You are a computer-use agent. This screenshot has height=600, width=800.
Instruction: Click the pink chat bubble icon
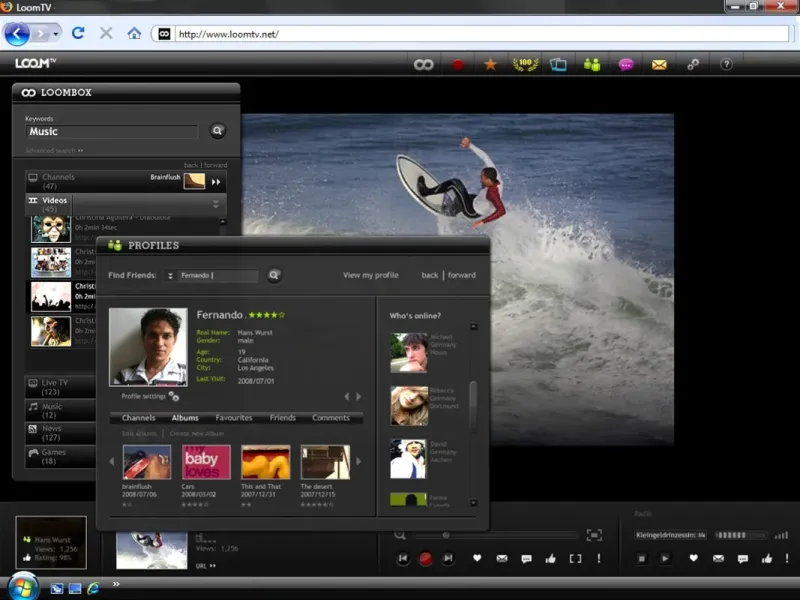tap(626, 65)
